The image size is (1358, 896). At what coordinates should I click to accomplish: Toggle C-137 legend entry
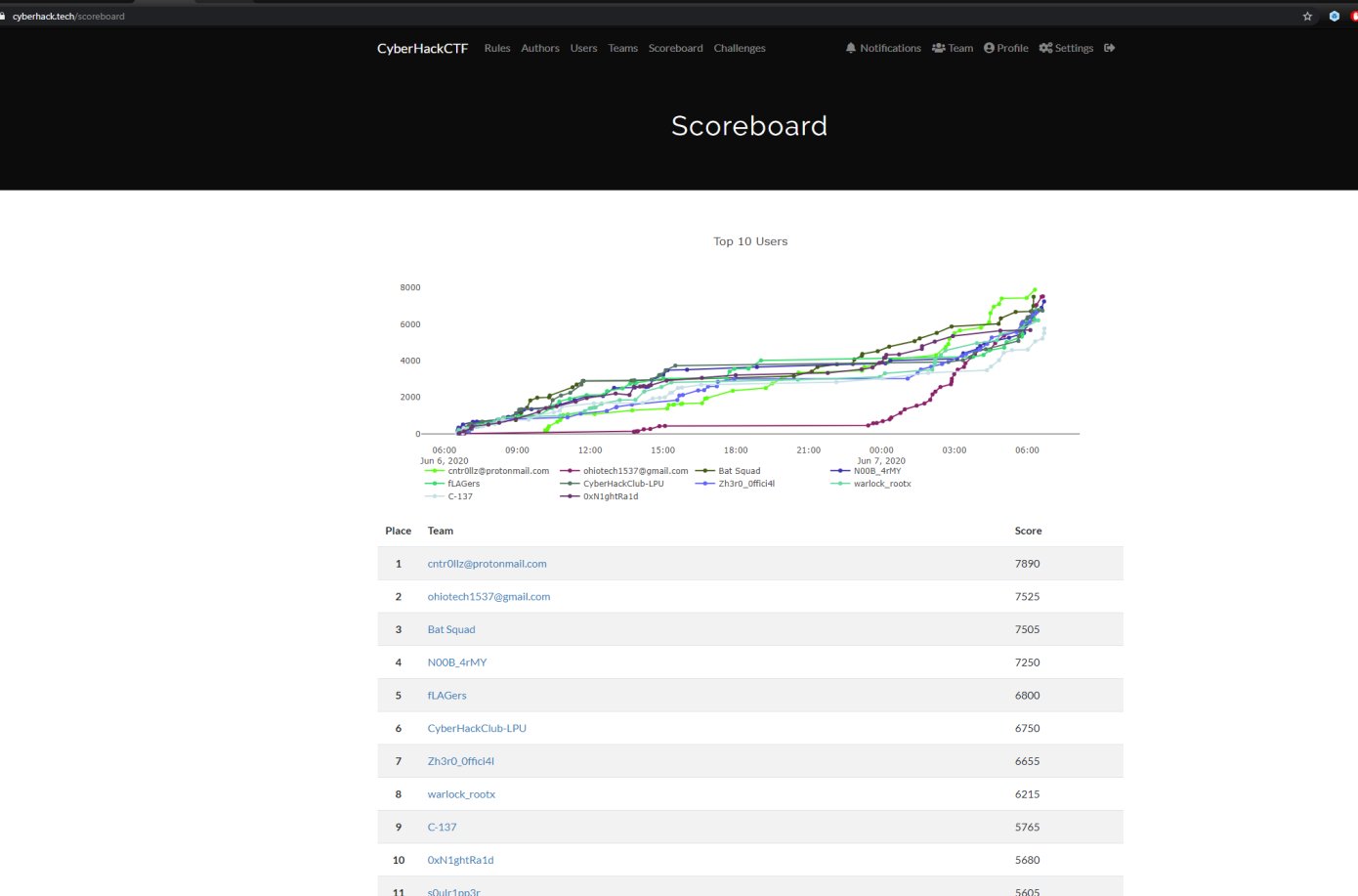coord(448,496)
